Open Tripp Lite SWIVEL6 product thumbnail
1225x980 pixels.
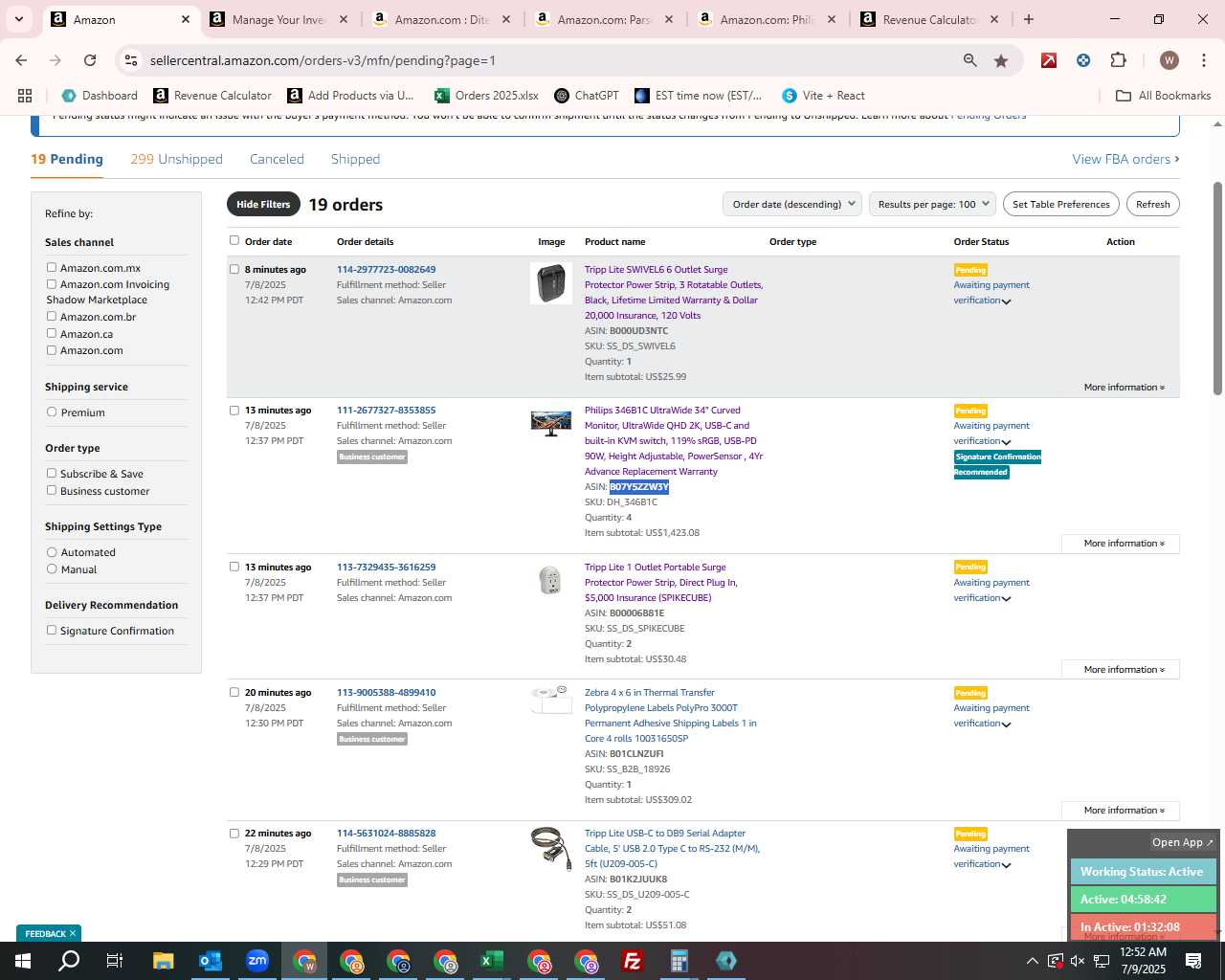click(551, 283)
